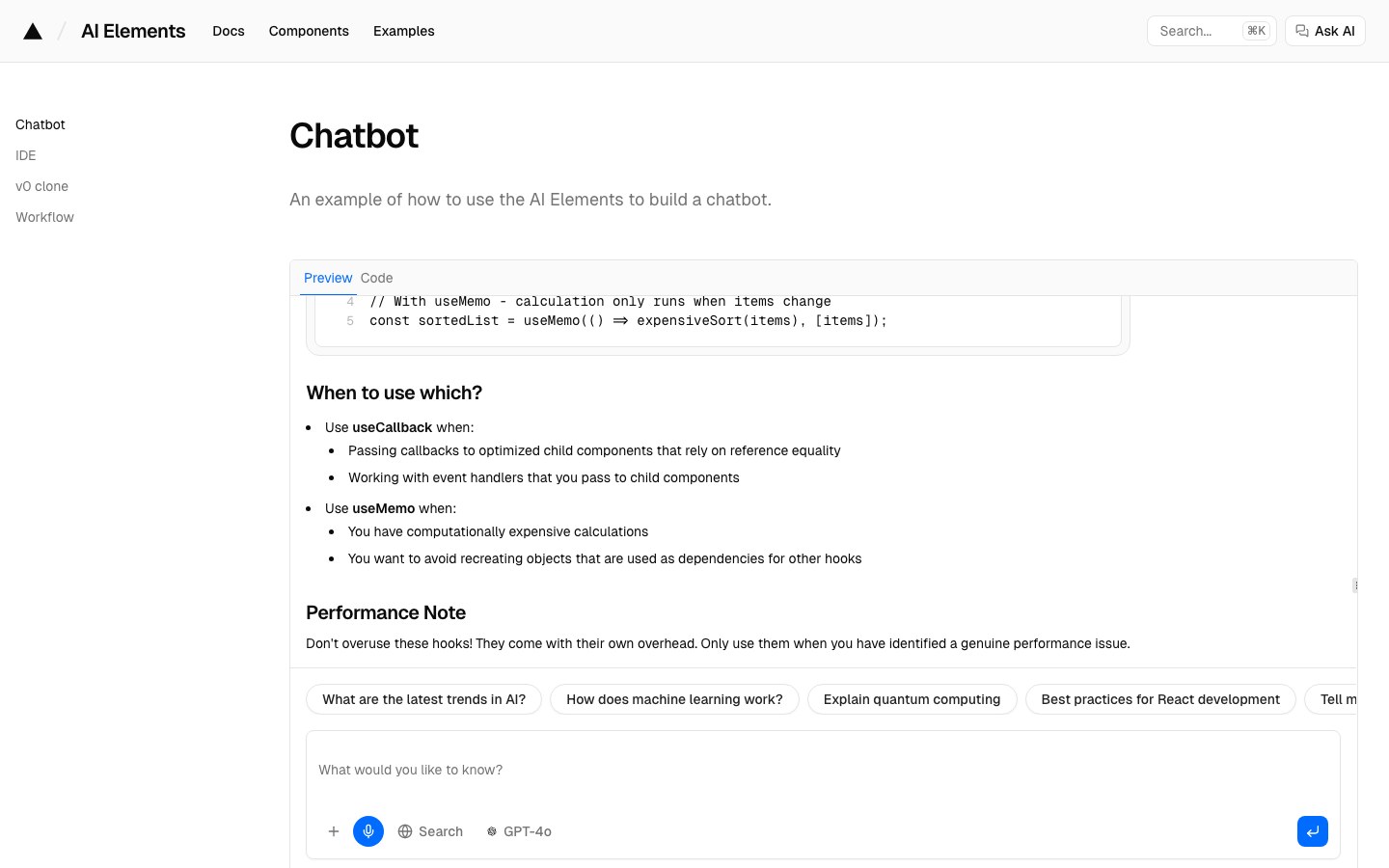Click the Chatbot page title
Screen dimensions: 1389x868
click(354, 136)
